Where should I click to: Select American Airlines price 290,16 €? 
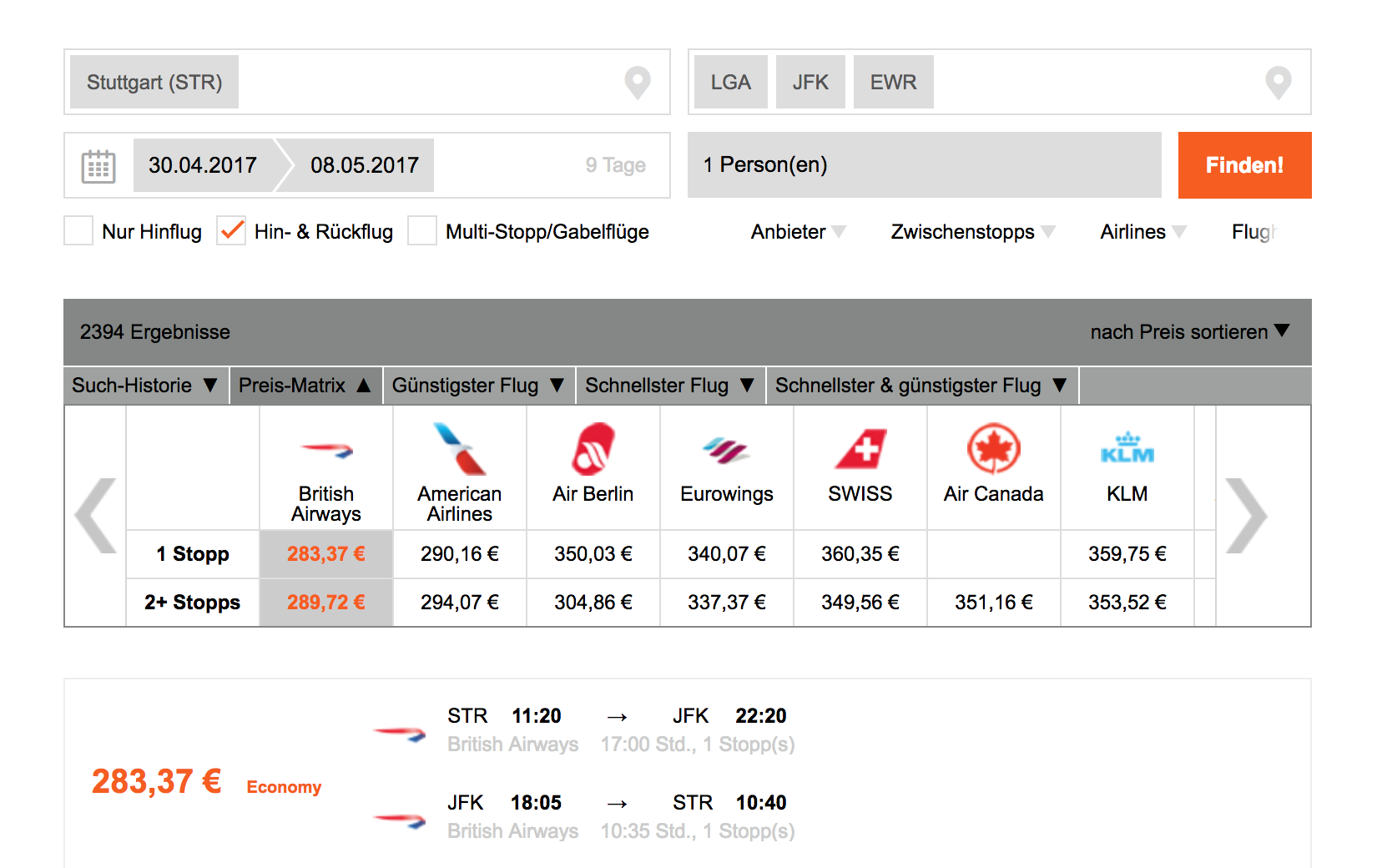click(460, 554)
